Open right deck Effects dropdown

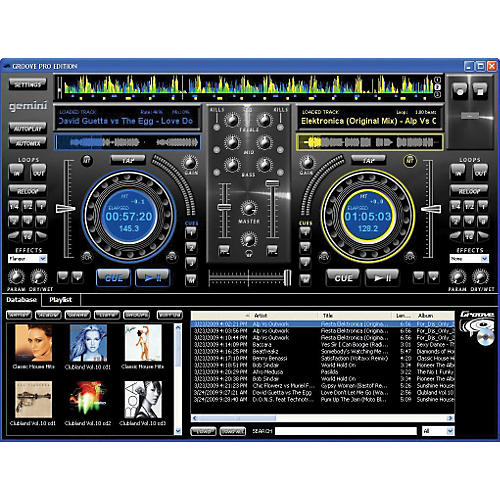click(469, 259)
